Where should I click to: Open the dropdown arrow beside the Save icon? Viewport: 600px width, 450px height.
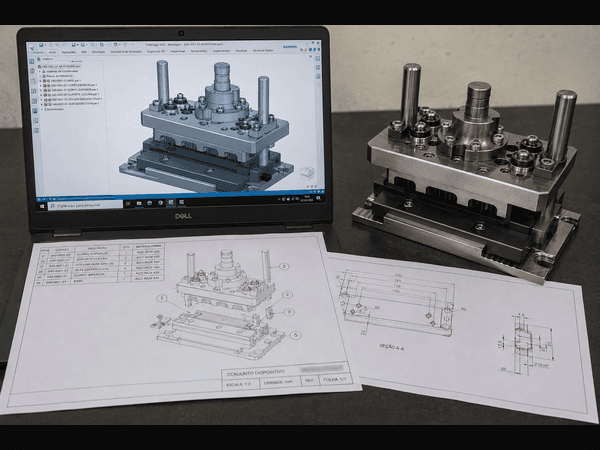point(44,46)
